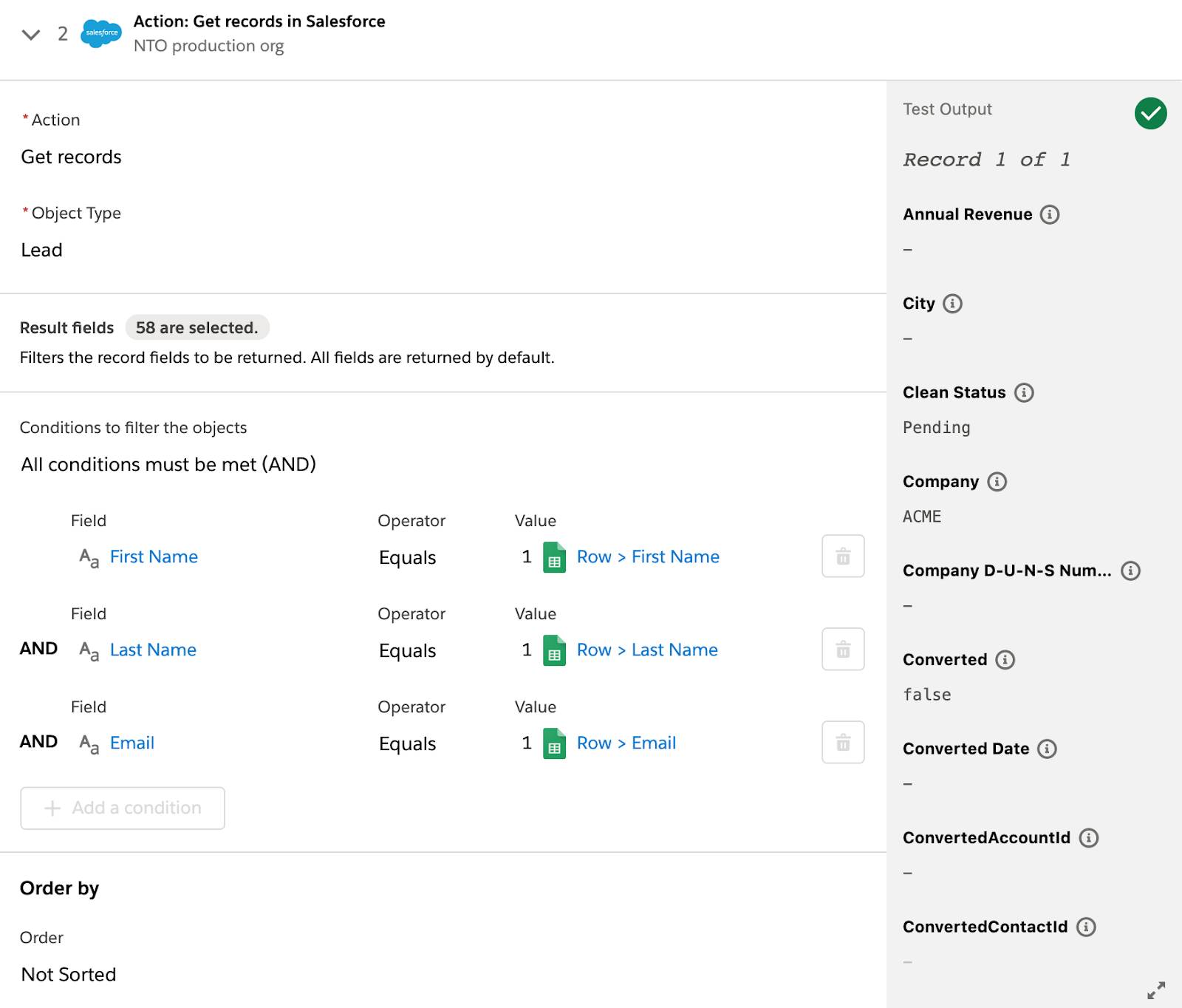The image size is (1182, 1008).
Task: Change the Equals operator for Last Name
Action: (407, 650)
